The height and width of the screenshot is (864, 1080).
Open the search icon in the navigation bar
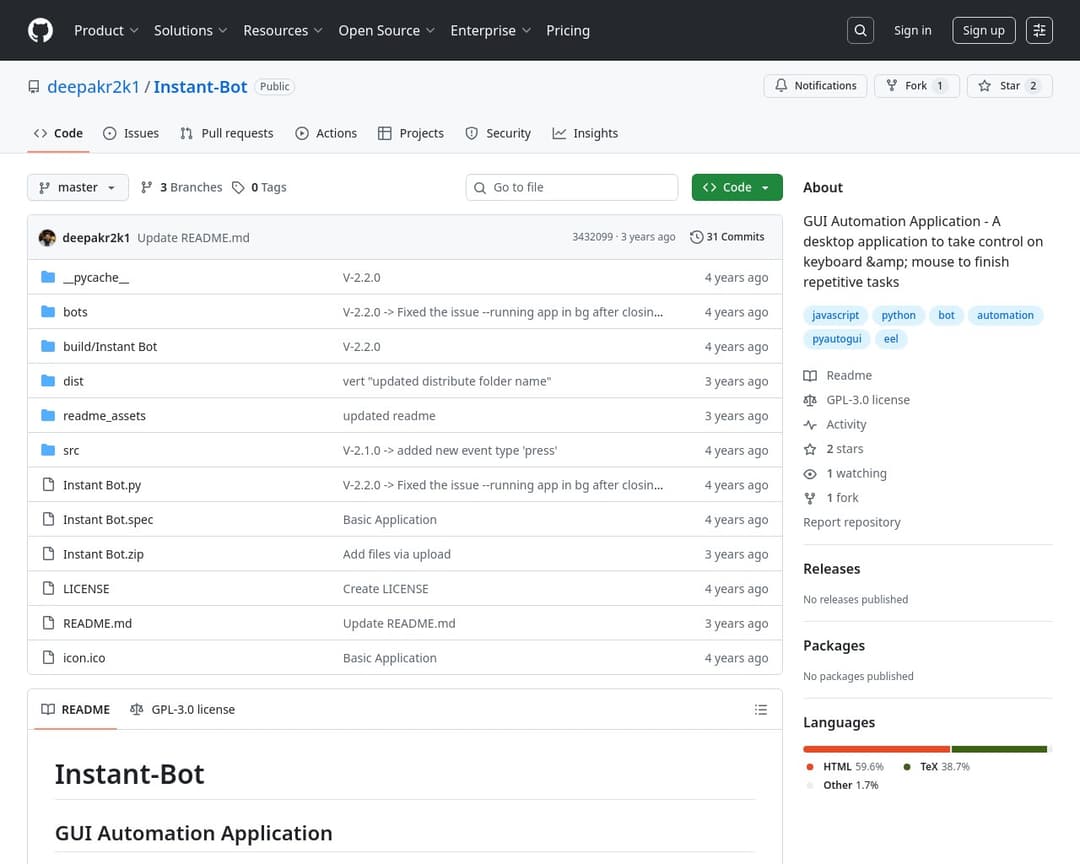(860, 30)
